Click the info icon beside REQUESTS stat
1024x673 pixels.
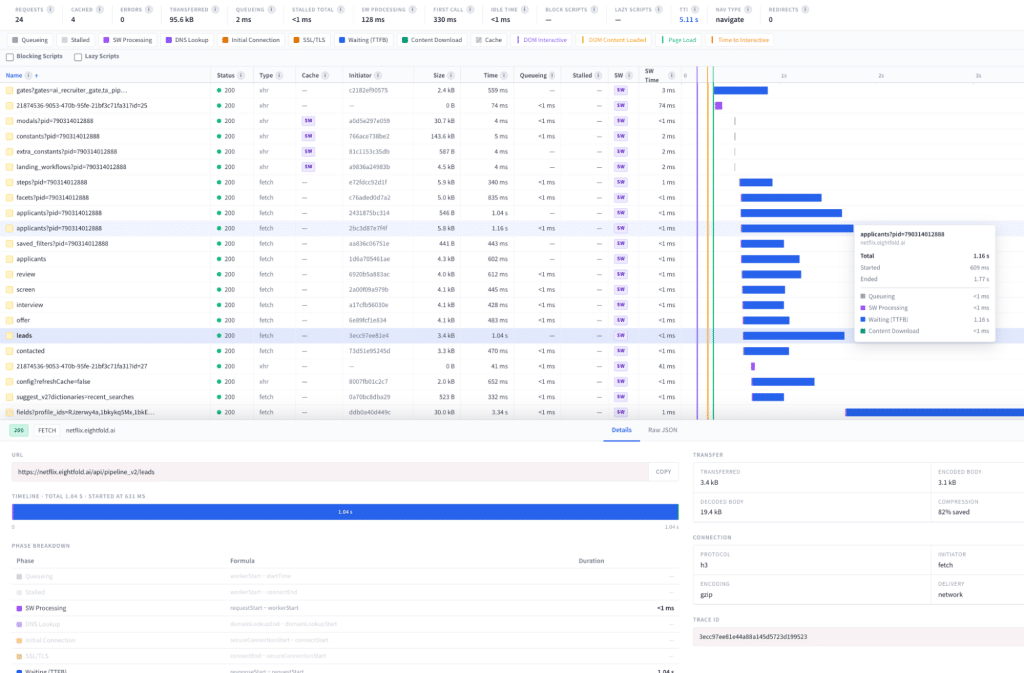coord(50,10)
